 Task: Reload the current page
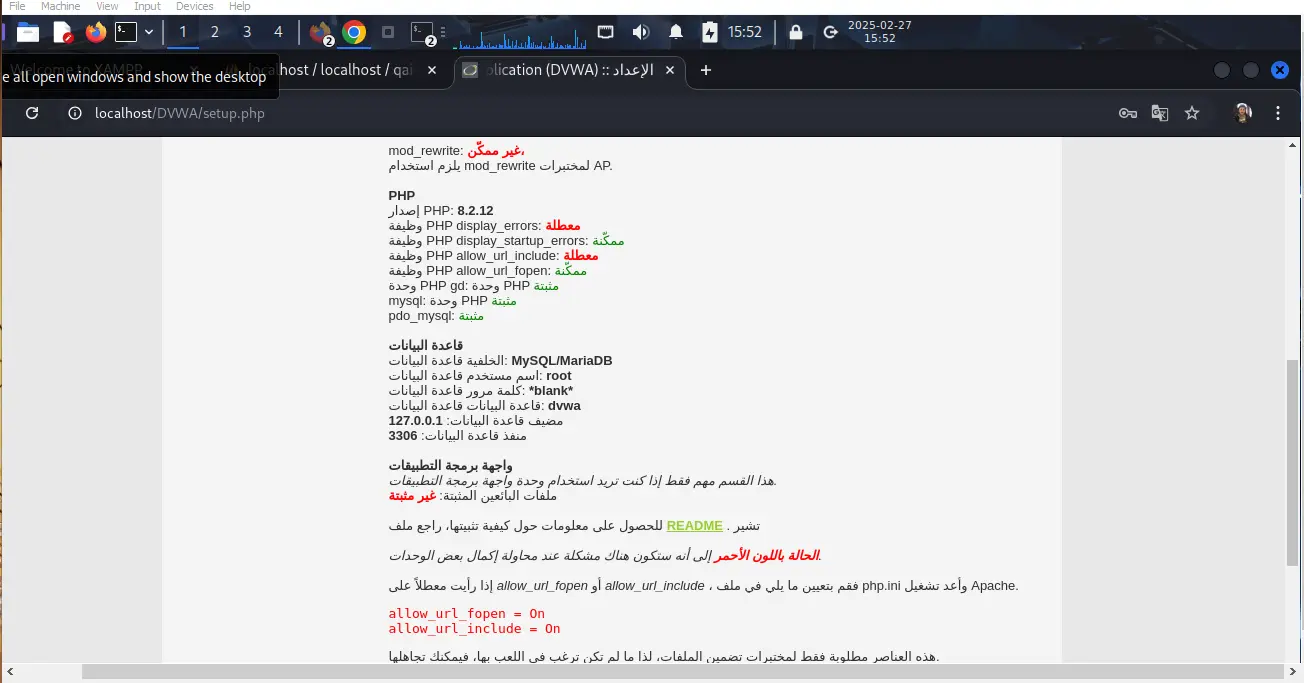pos(32,113)
